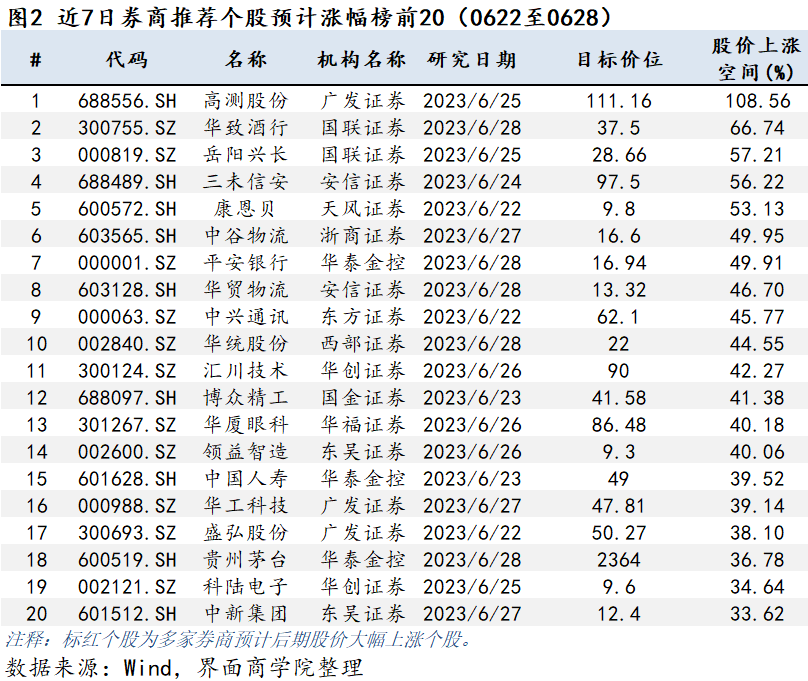
Task: Select the name cell 盛弘股份
Action: pos(246,533)
